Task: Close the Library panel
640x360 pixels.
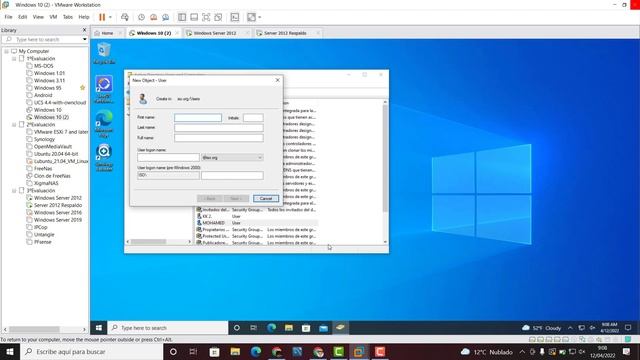Action: tap(84, 30)
